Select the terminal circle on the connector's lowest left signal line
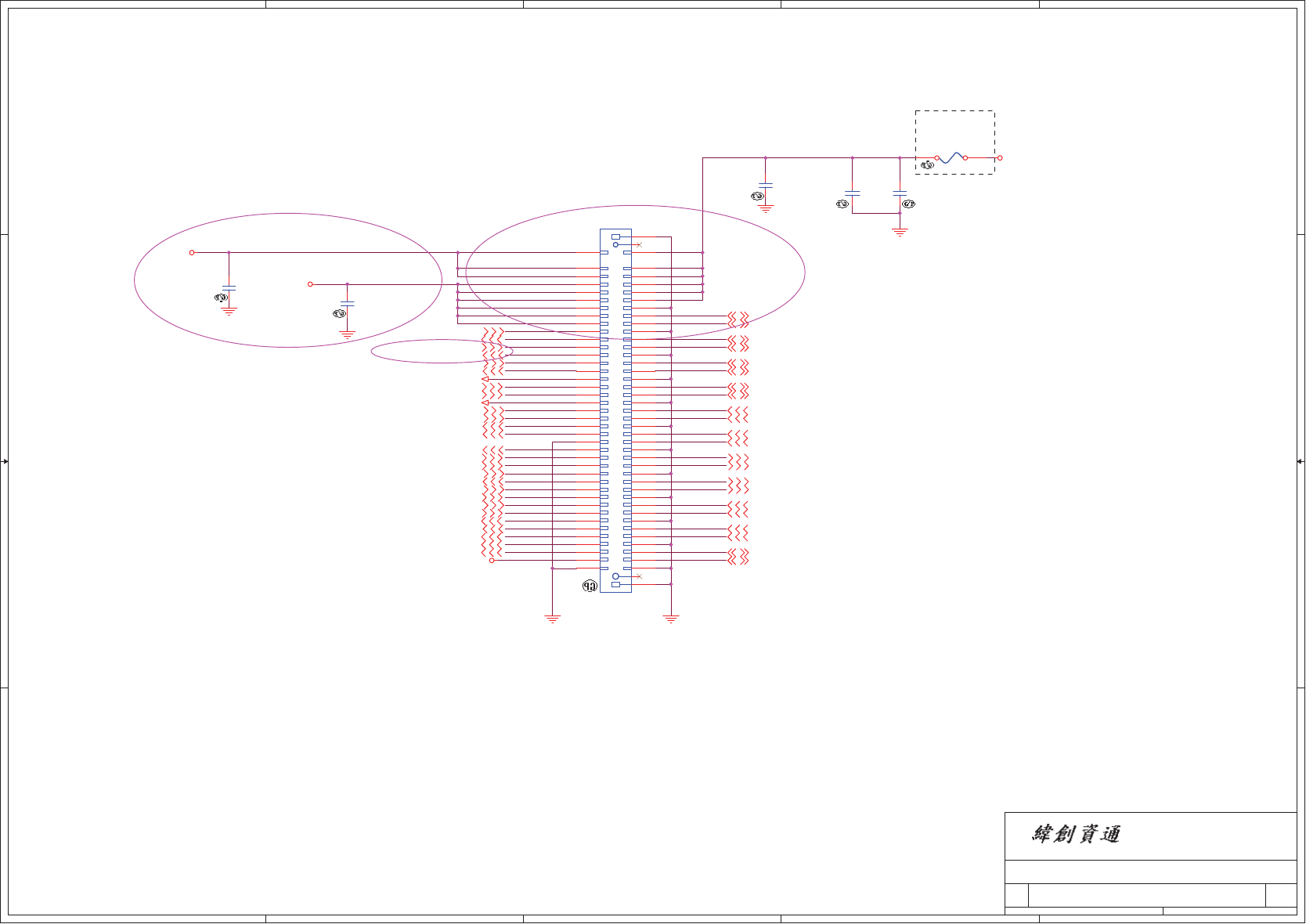The height and width of the screenshot is (924, 1306). (x=492, y=561)
